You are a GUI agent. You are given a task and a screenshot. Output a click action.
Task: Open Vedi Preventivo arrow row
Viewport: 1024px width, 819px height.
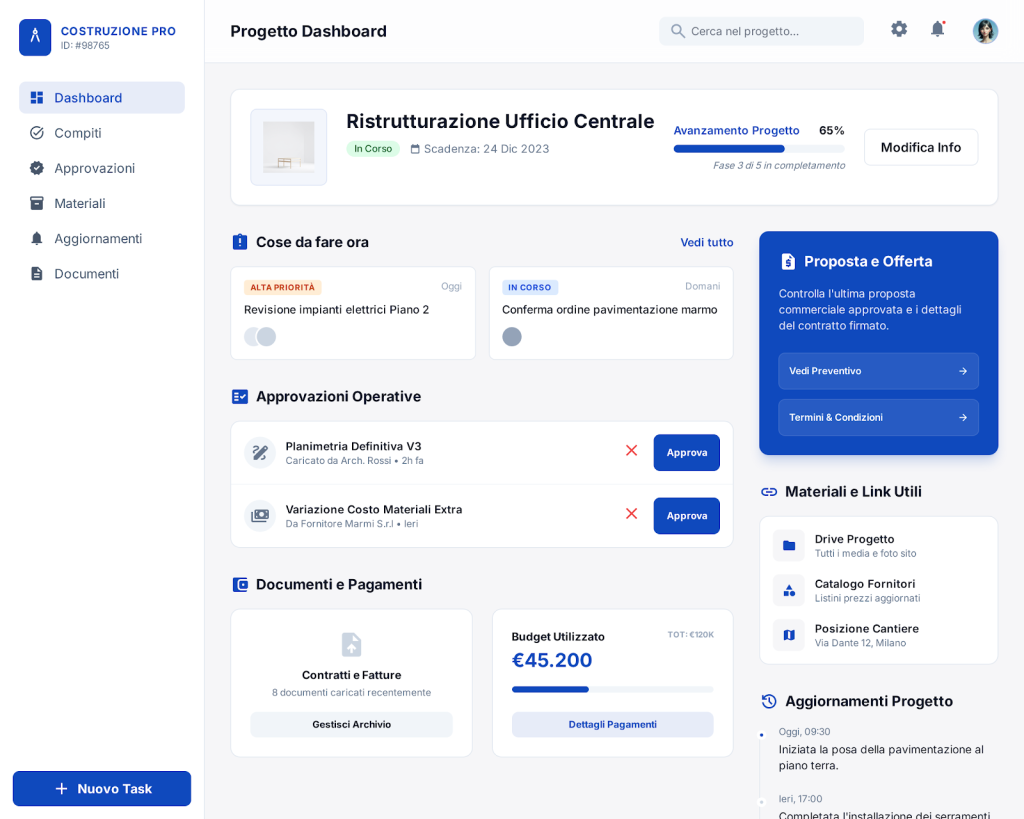(878, 371)
